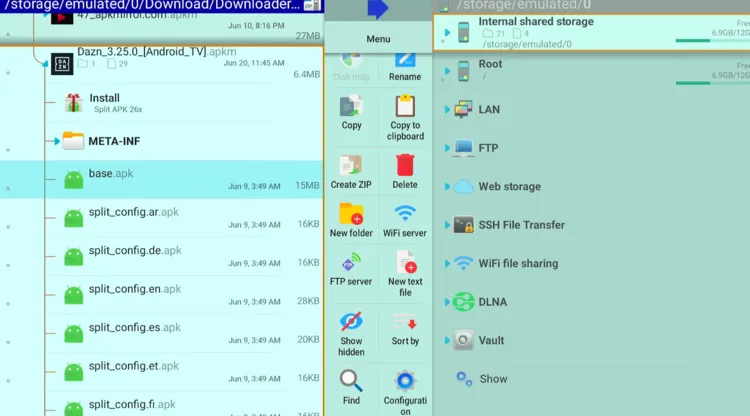Expand the LAN section

[x=447, y=109]
